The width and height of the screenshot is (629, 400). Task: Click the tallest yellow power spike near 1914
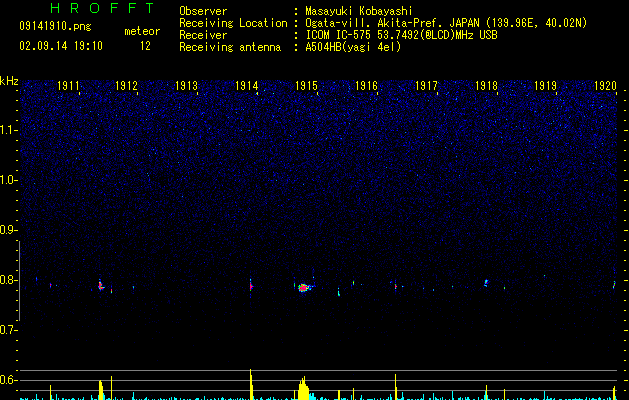click(251, 384)
